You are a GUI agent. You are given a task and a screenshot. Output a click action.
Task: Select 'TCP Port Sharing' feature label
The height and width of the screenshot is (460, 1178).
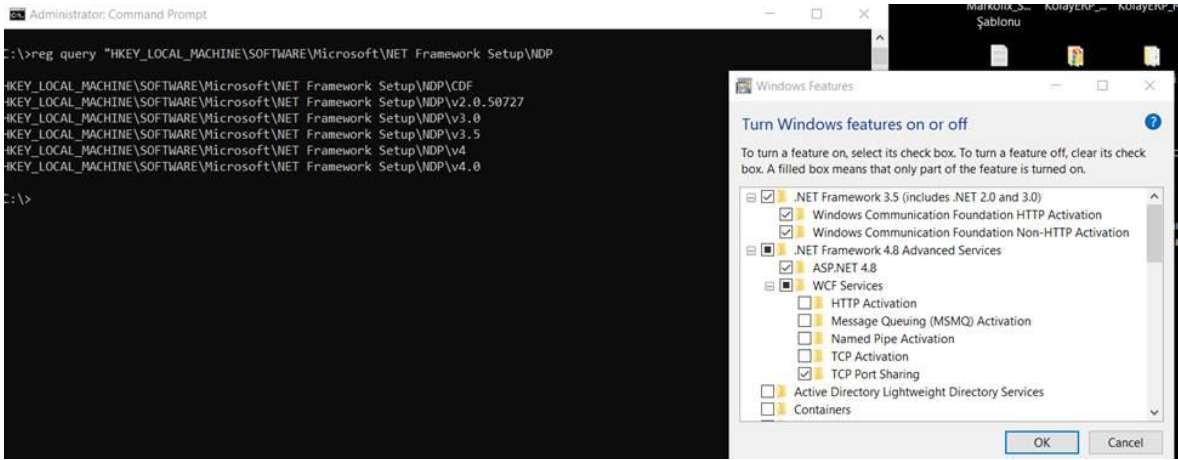pyautogui.click(x=875, y=374)
